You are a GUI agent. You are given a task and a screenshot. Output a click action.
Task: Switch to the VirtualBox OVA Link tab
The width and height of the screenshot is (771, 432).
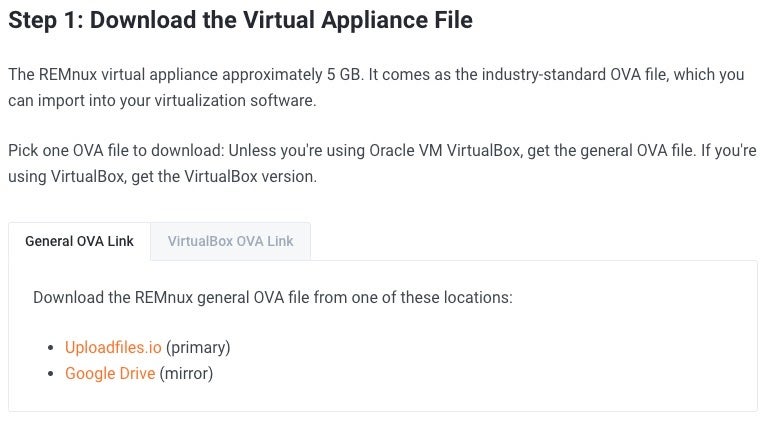[230, 241]
